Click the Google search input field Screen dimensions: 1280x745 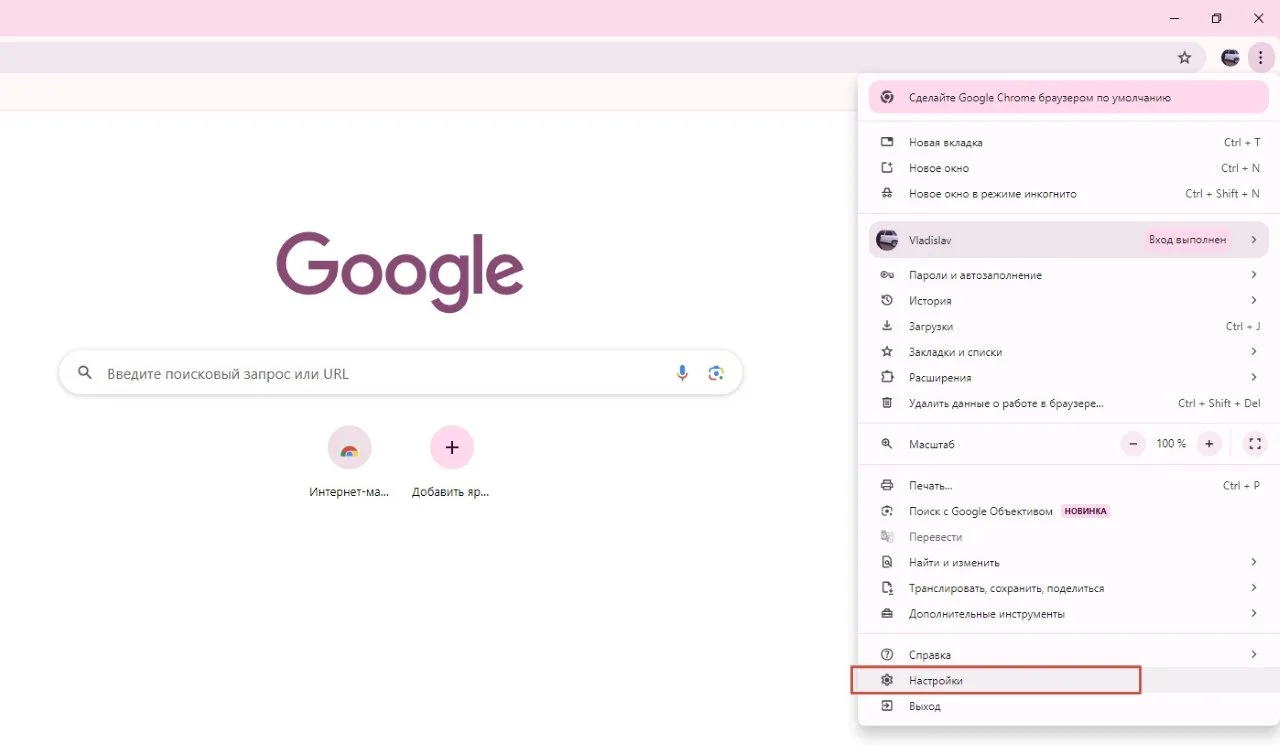(x=400, y=373)
